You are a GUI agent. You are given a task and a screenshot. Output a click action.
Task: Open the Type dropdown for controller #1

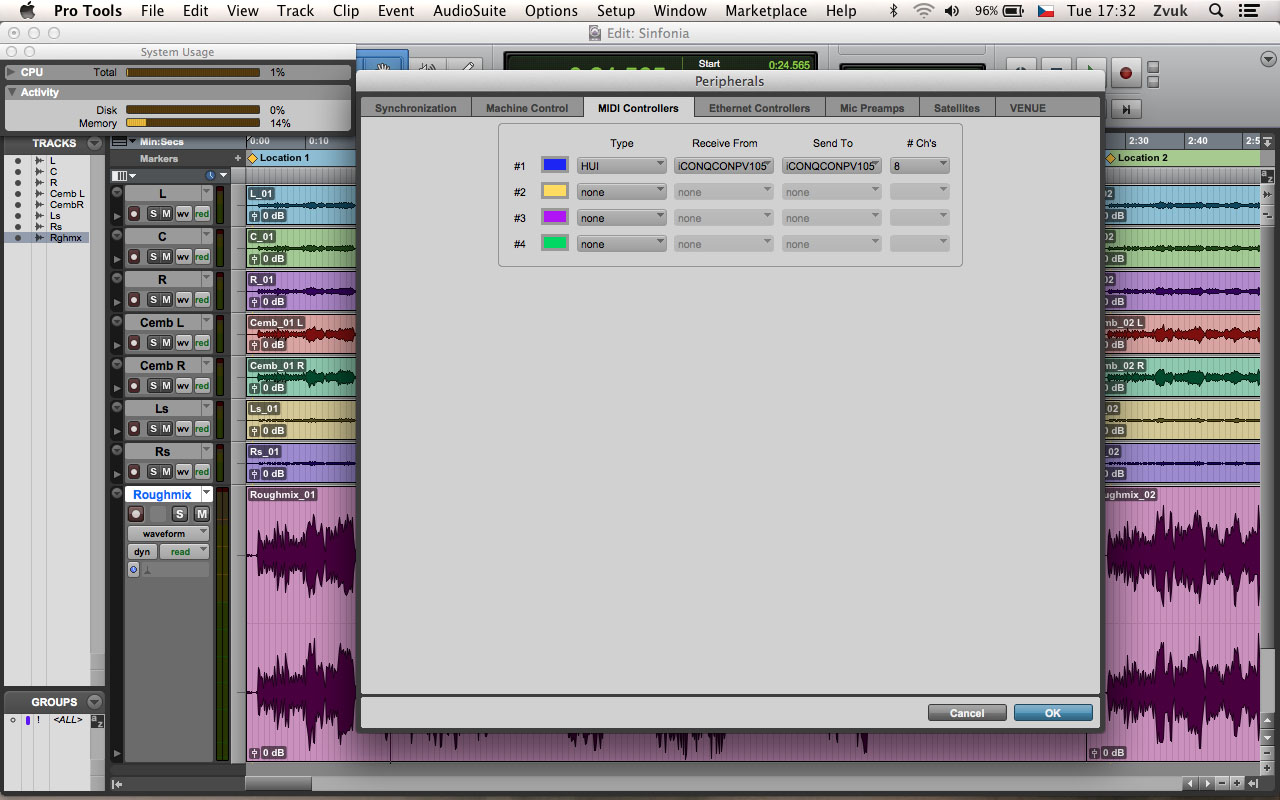[x=621, y=166]
